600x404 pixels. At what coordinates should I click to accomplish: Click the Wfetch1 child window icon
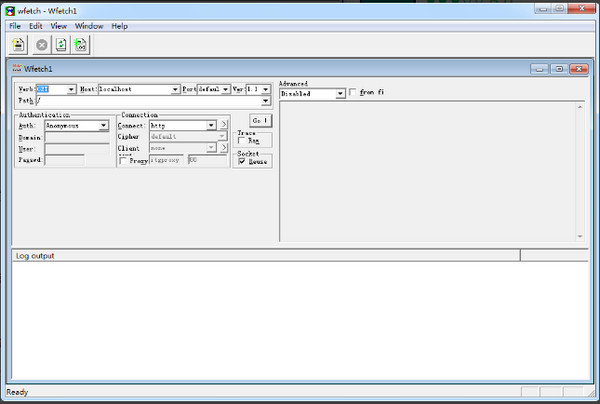coord(17,68)
